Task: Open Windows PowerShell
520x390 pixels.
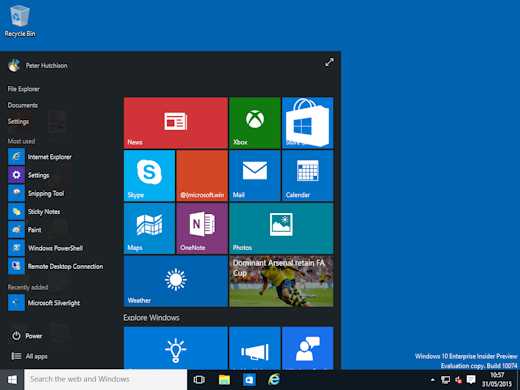Action: coord(46,248)
